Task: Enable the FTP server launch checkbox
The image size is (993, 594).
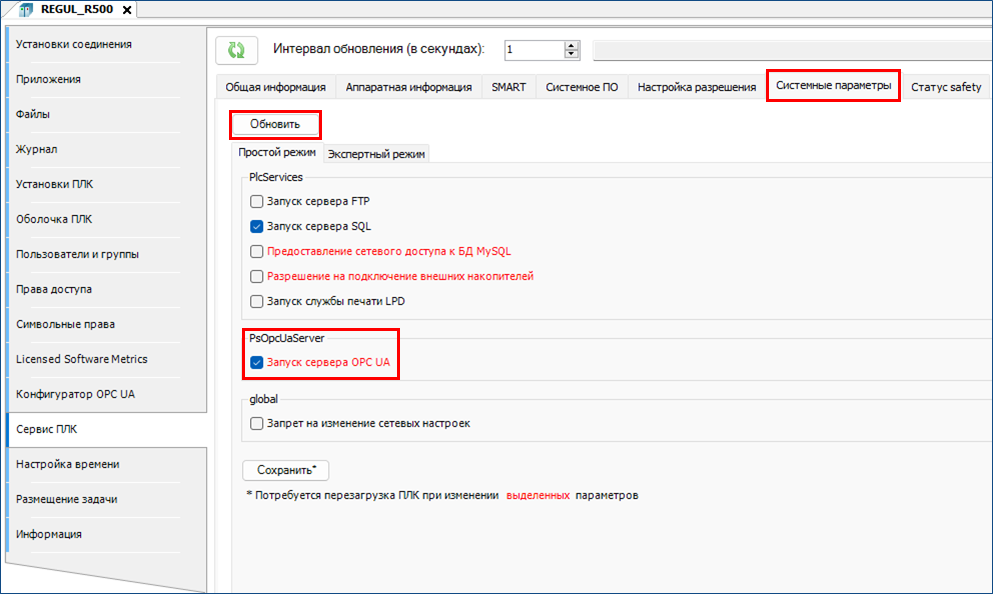Action: (x=257, y=201)
